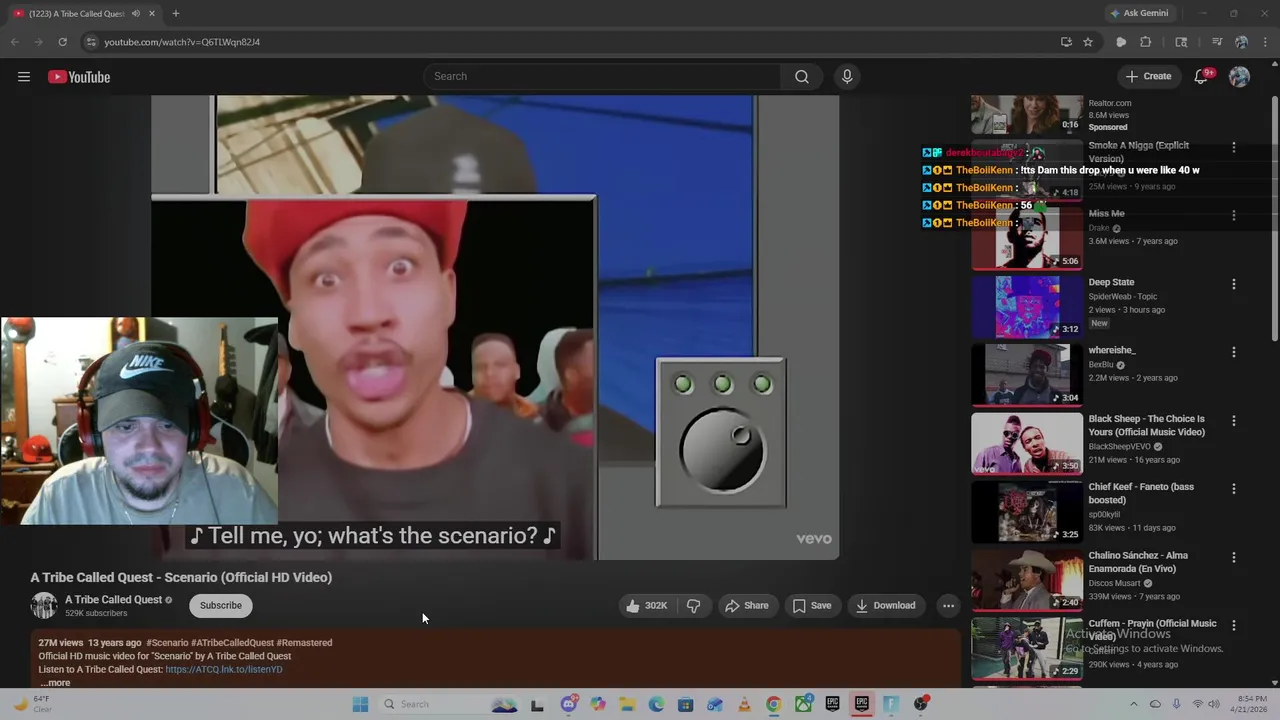This screenshot has width=1280, height=720.
Task: Bookmark this page with the star
Action: [1088, 42]
